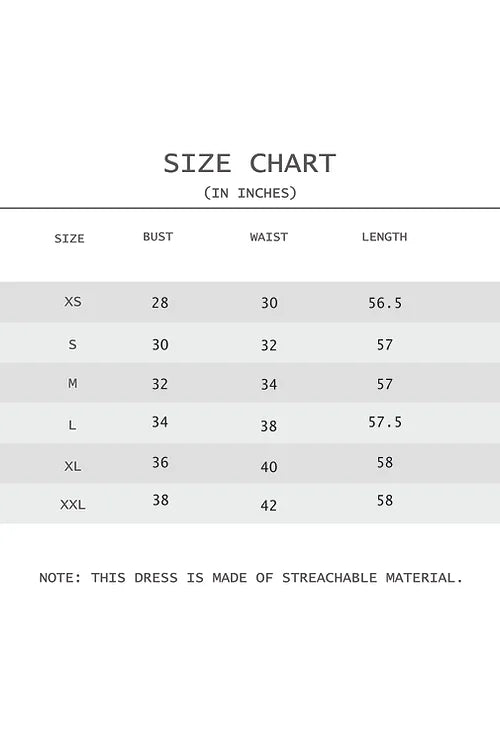Viewport: 500px width, 750px height.
Task: Click the XL bust value 36
Action: 160,463
